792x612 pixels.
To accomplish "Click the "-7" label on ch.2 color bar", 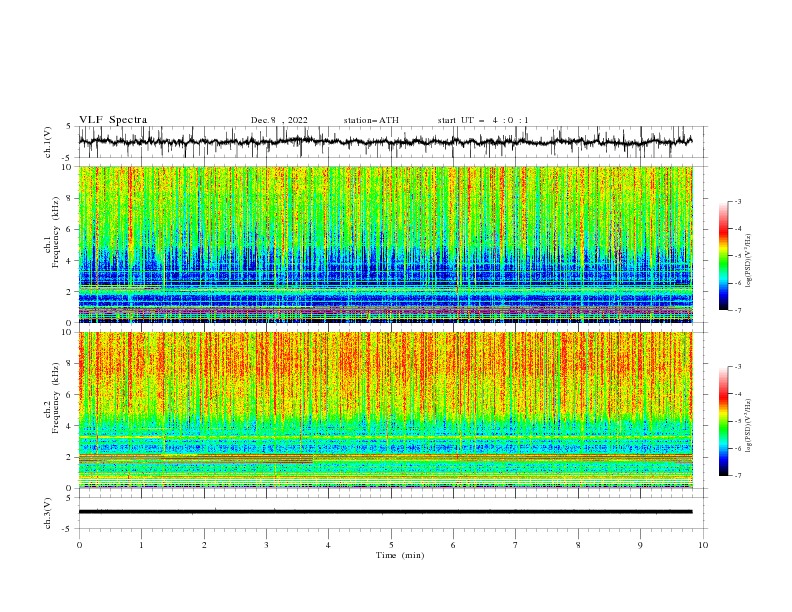I will (x=738, y=476).
